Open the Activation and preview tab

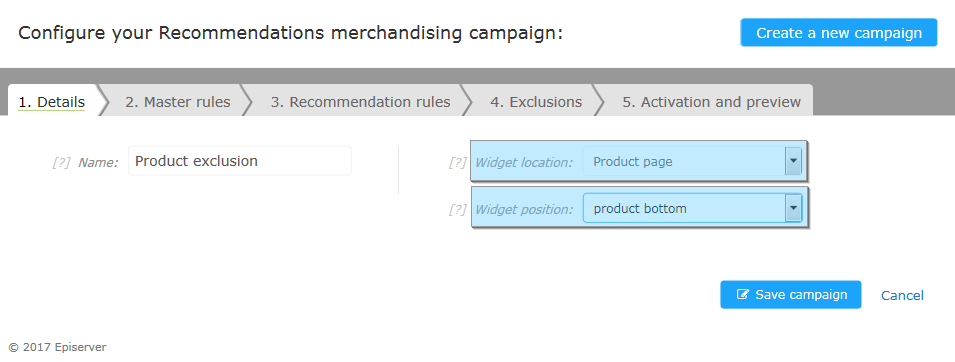pos(711,102)
